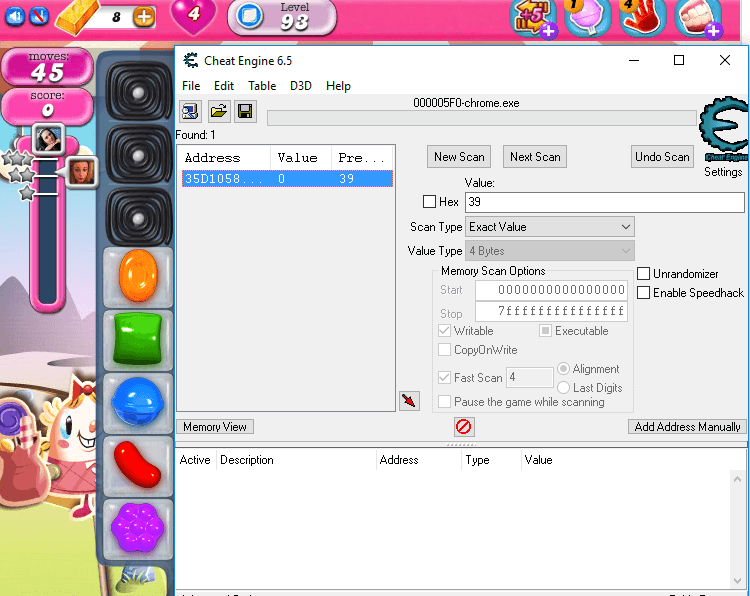
Task: Toggle the Unrandomizer checkbox
Action: (643, 274)
